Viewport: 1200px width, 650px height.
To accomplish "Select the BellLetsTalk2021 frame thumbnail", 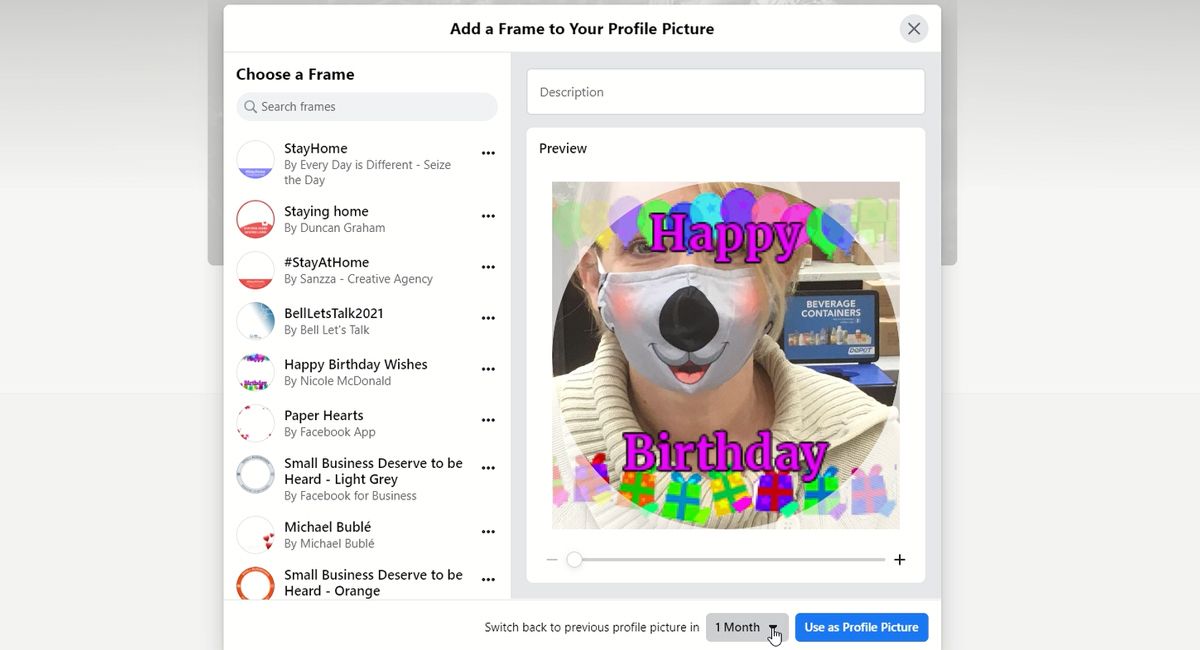I will (255, 321).
